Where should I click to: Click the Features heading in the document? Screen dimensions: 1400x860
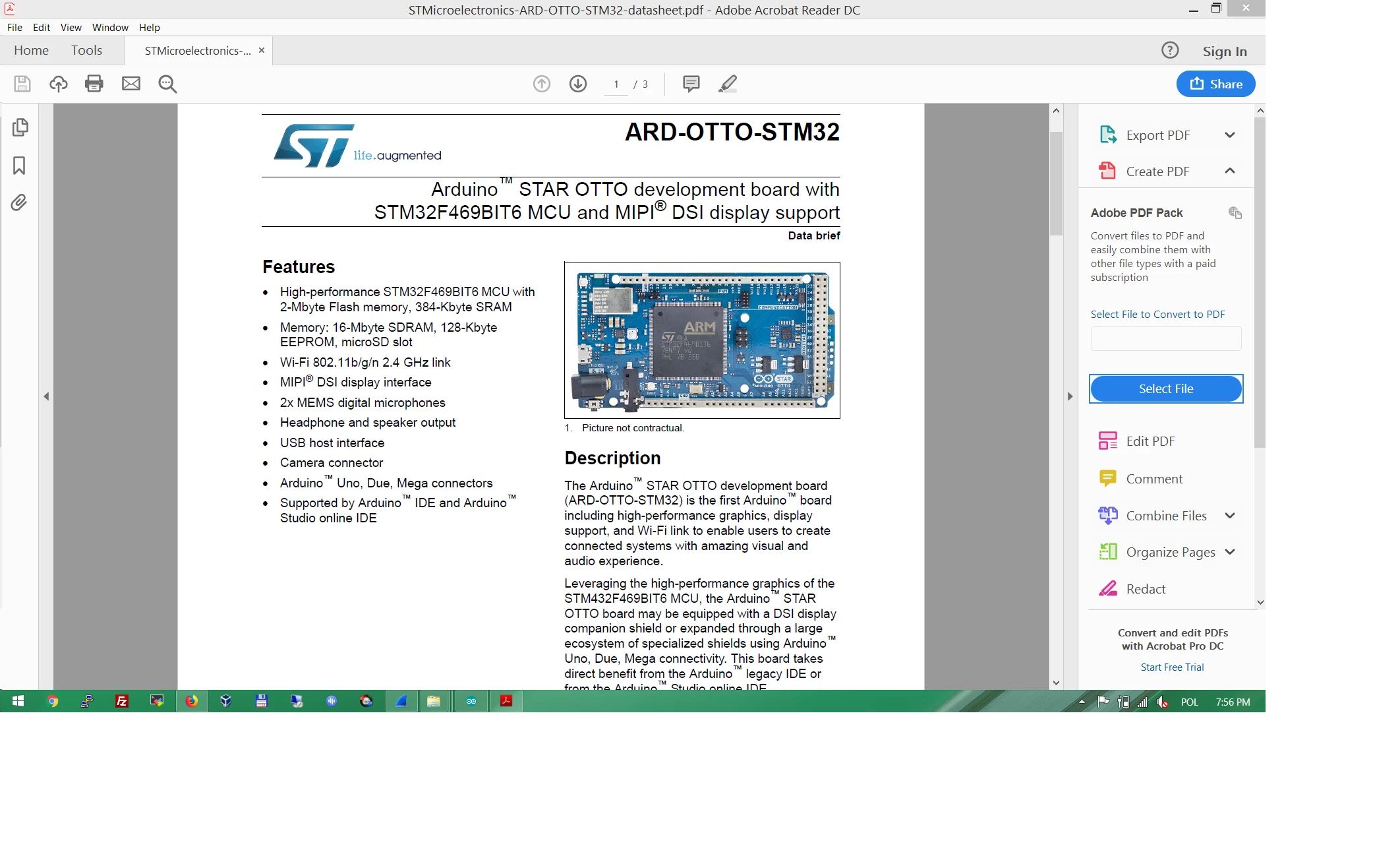pyautogui.click(x=299, y=266)
